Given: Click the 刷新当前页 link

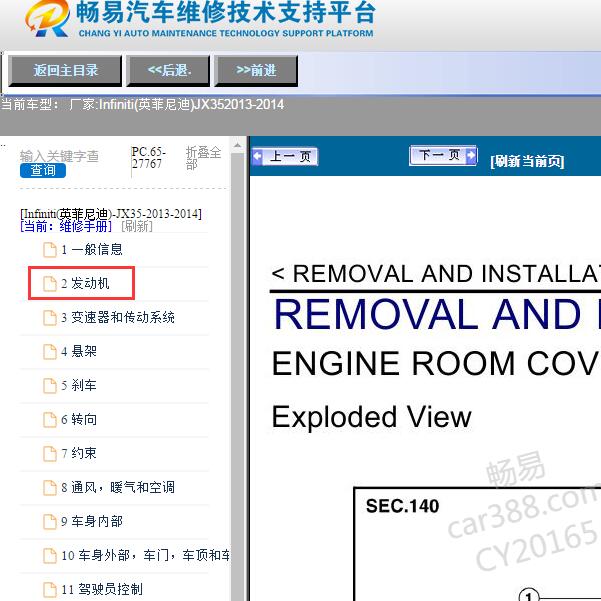Looking at the screenshot, I should pyautogui.click(x=527, y=161).
